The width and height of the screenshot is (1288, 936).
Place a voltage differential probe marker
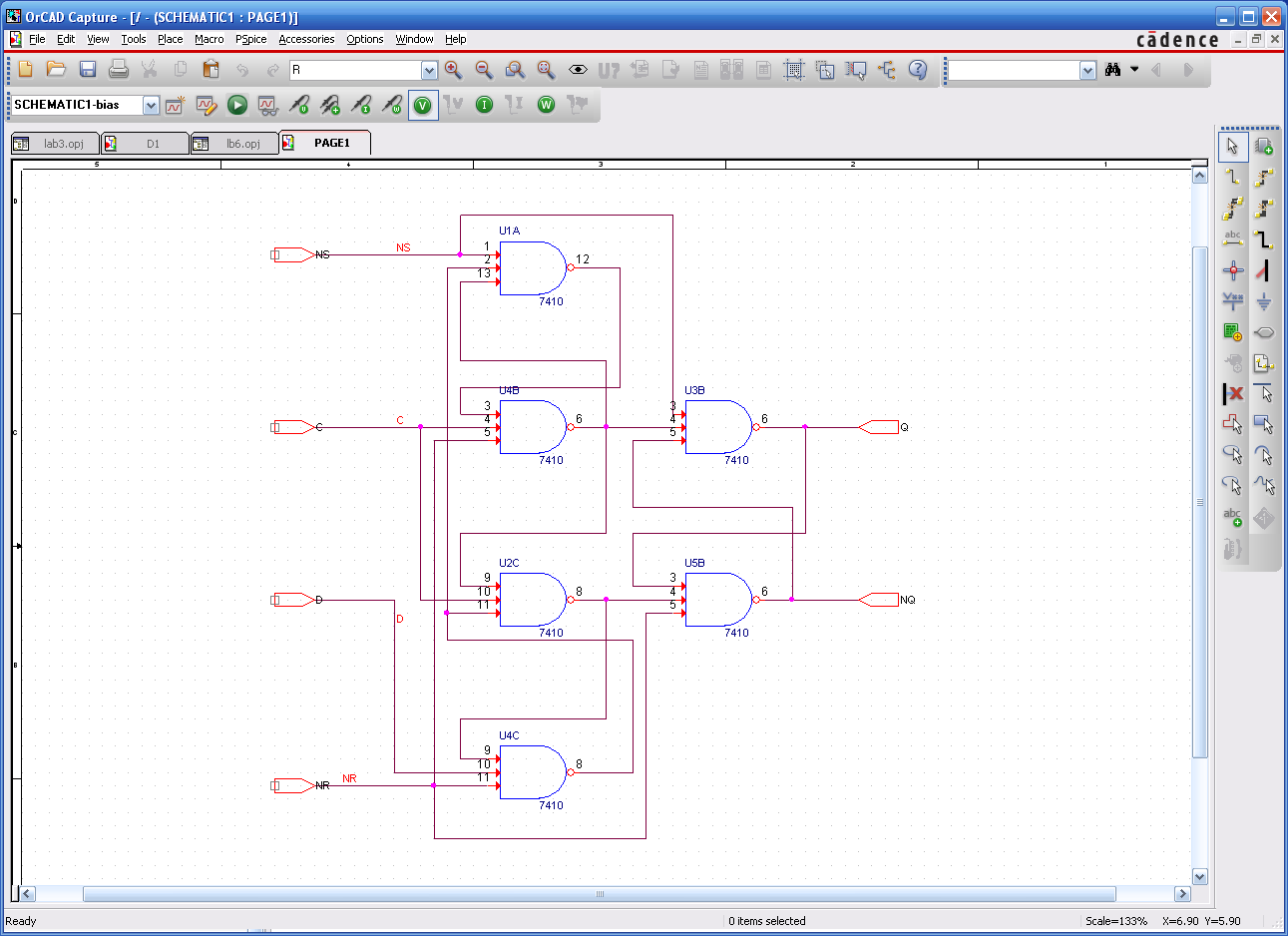[330, 105]
